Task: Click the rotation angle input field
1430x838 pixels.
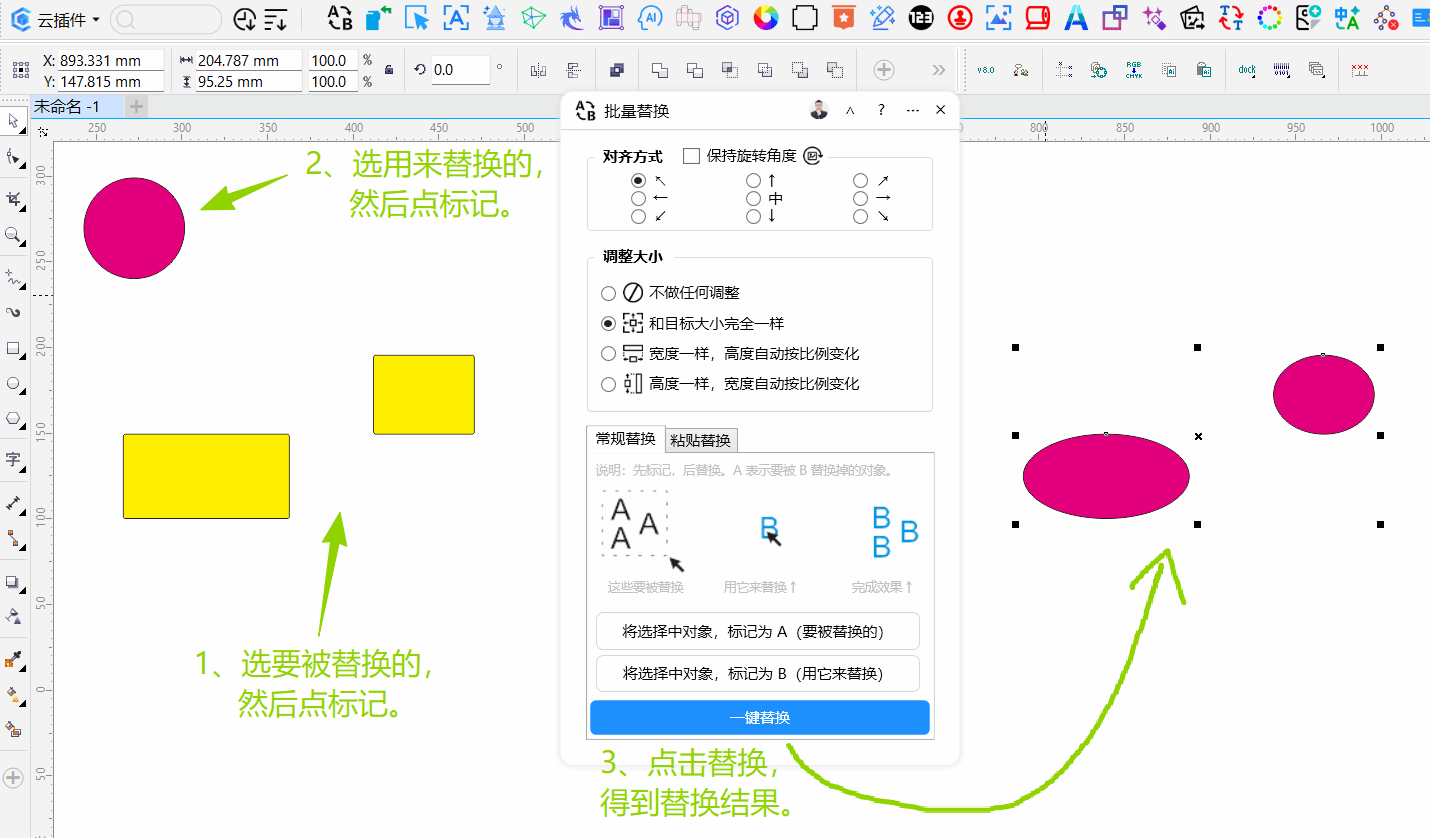Action: click(460, 70)
